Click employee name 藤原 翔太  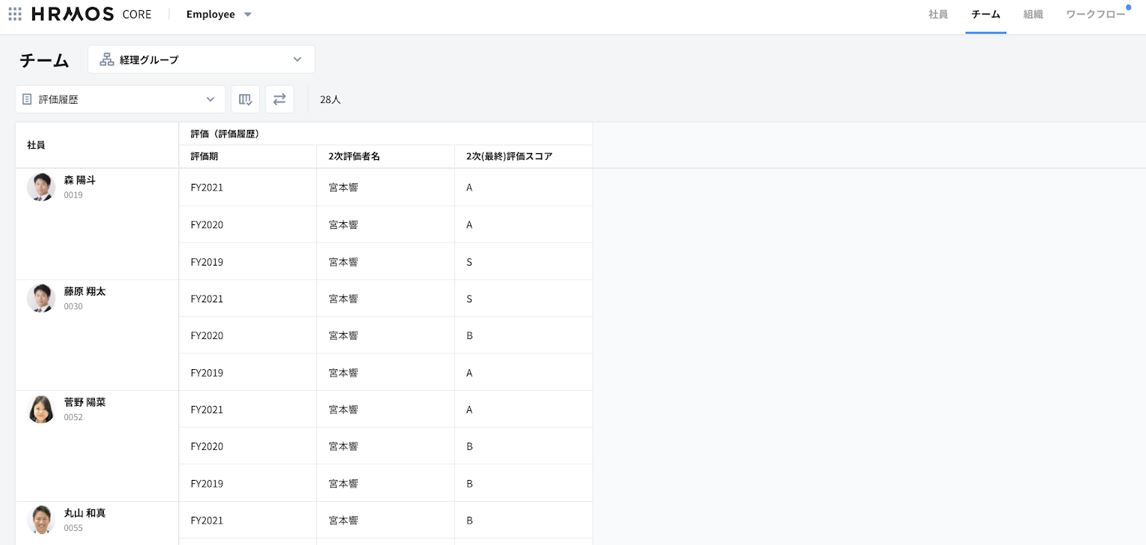tap(85, 291)
